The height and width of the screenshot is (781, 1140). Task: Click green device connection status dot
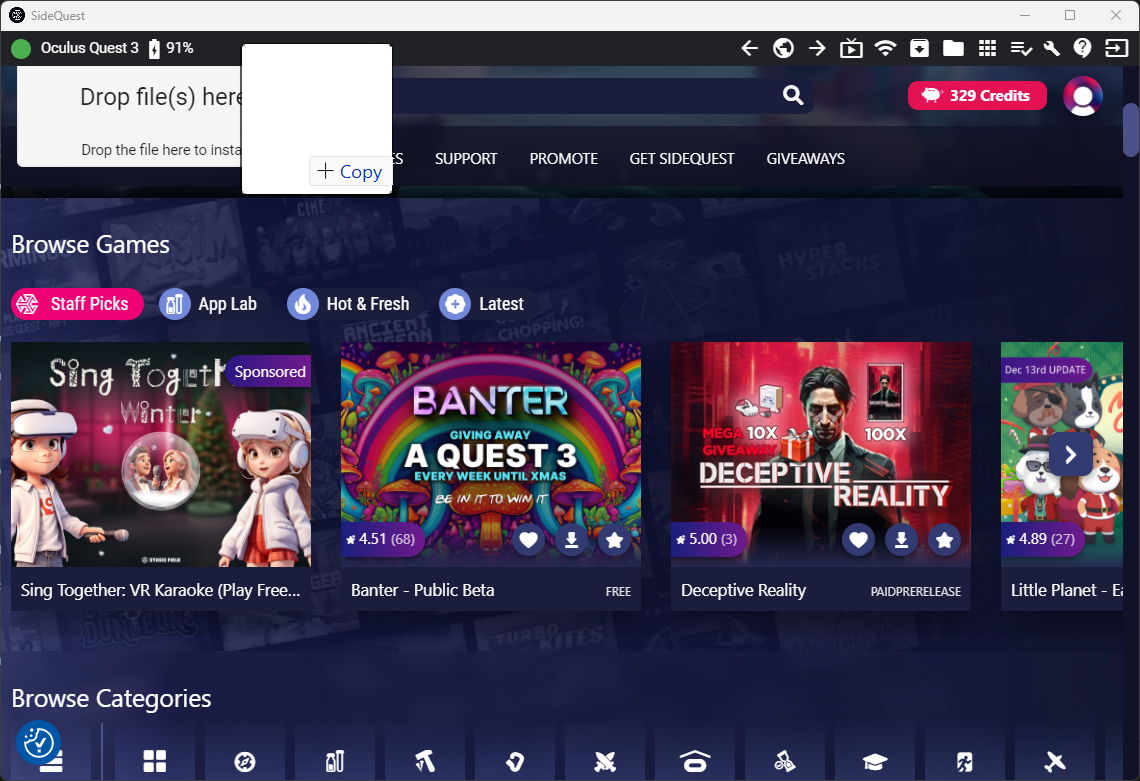[21, 49]
